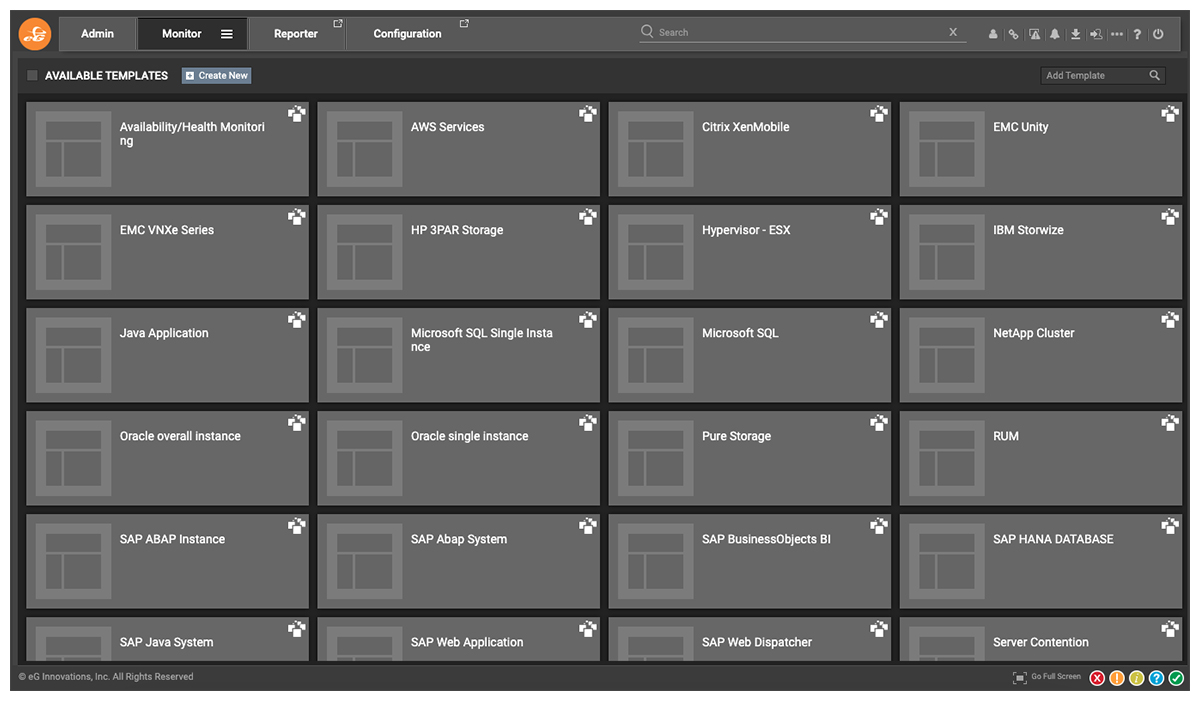1200x701 pixels.
Task: Click the clone icon on Pure Storage card
Action: tap(879, 423)
